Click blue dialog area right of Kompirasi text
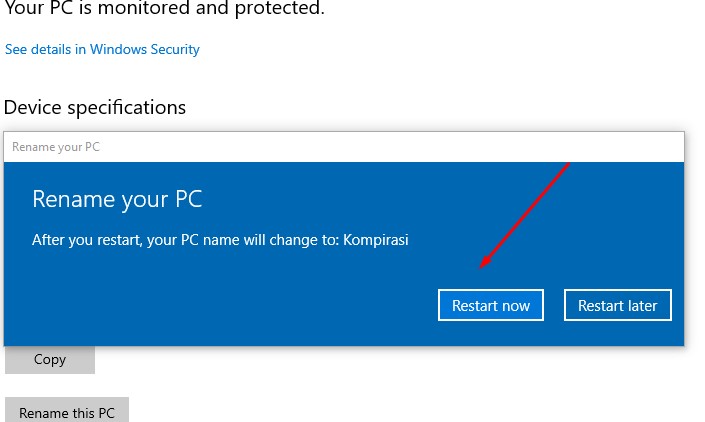705x422 pixels. (550, 240)
